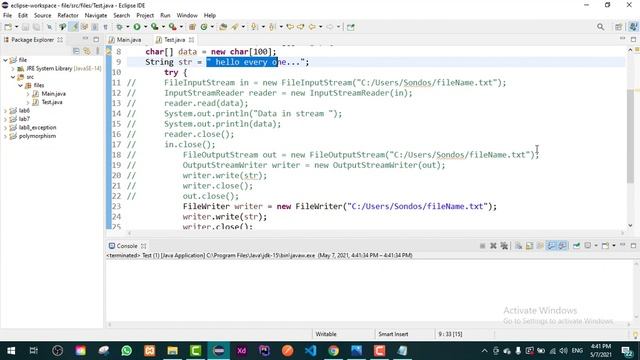This screenshot has width=640, height=360.
Task: Click the Pin Console icon
Action: (576, 246)
